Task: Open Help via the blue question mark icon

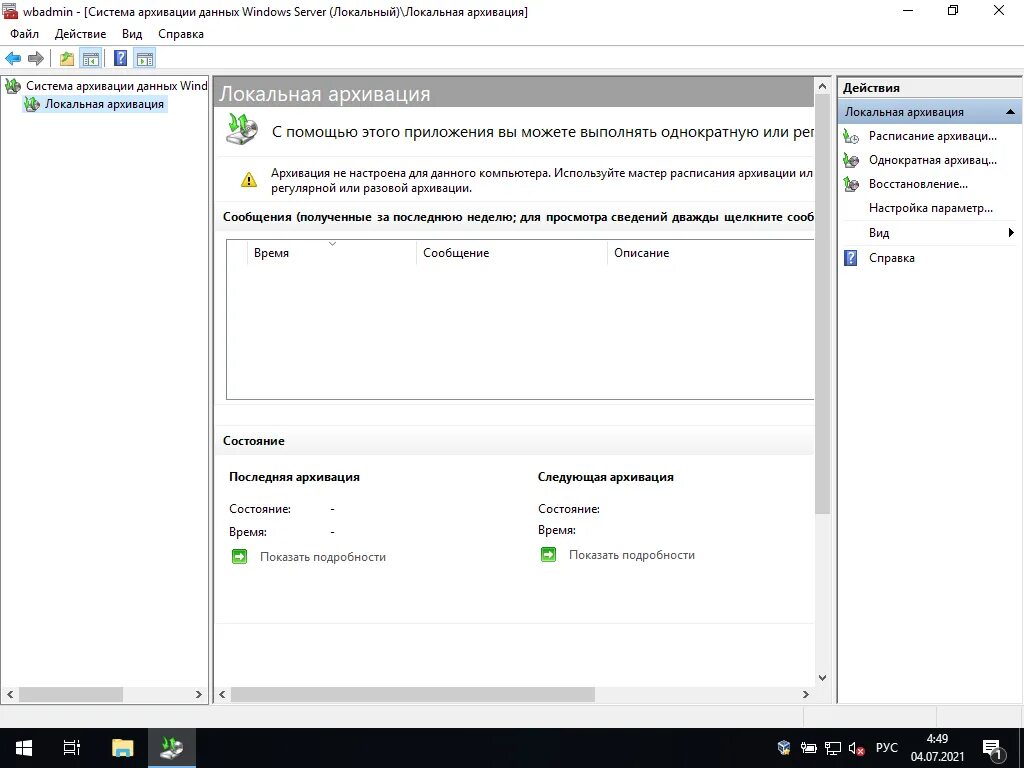Action: point(120,58)
